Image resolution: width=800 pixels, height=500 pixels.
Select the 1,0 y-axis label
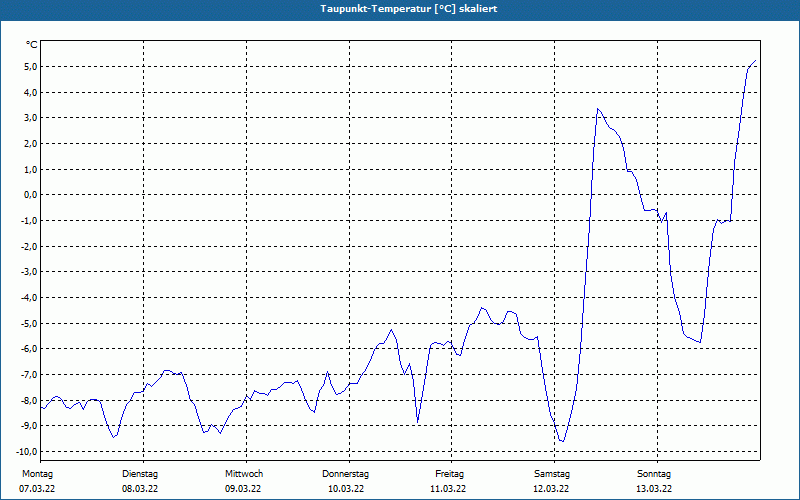29,169
